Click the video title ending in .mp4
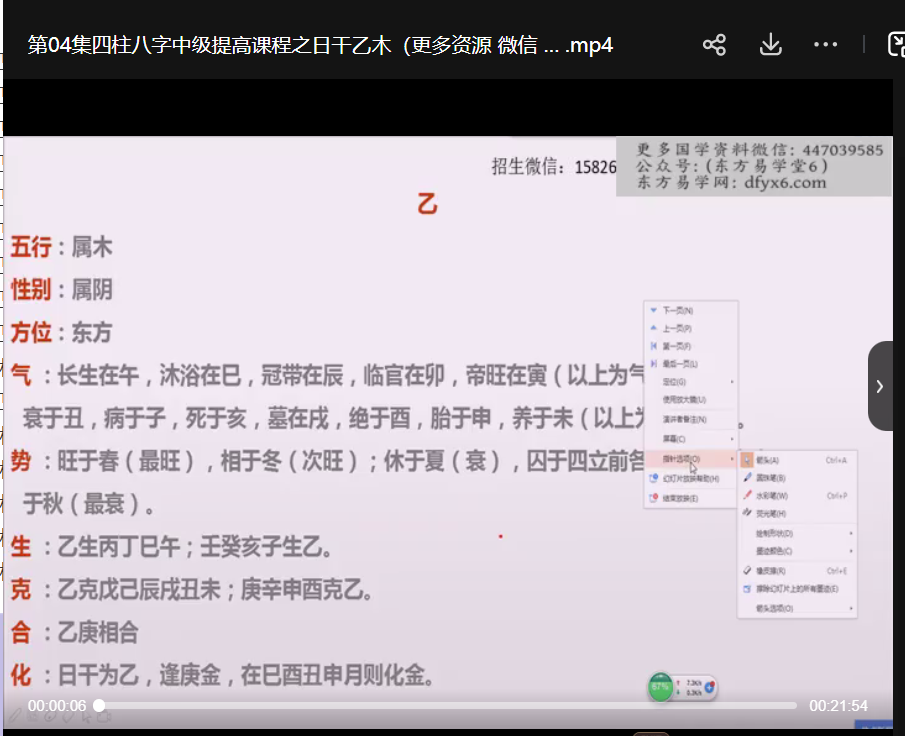The image size is (905, 736). tap(320, 45)
